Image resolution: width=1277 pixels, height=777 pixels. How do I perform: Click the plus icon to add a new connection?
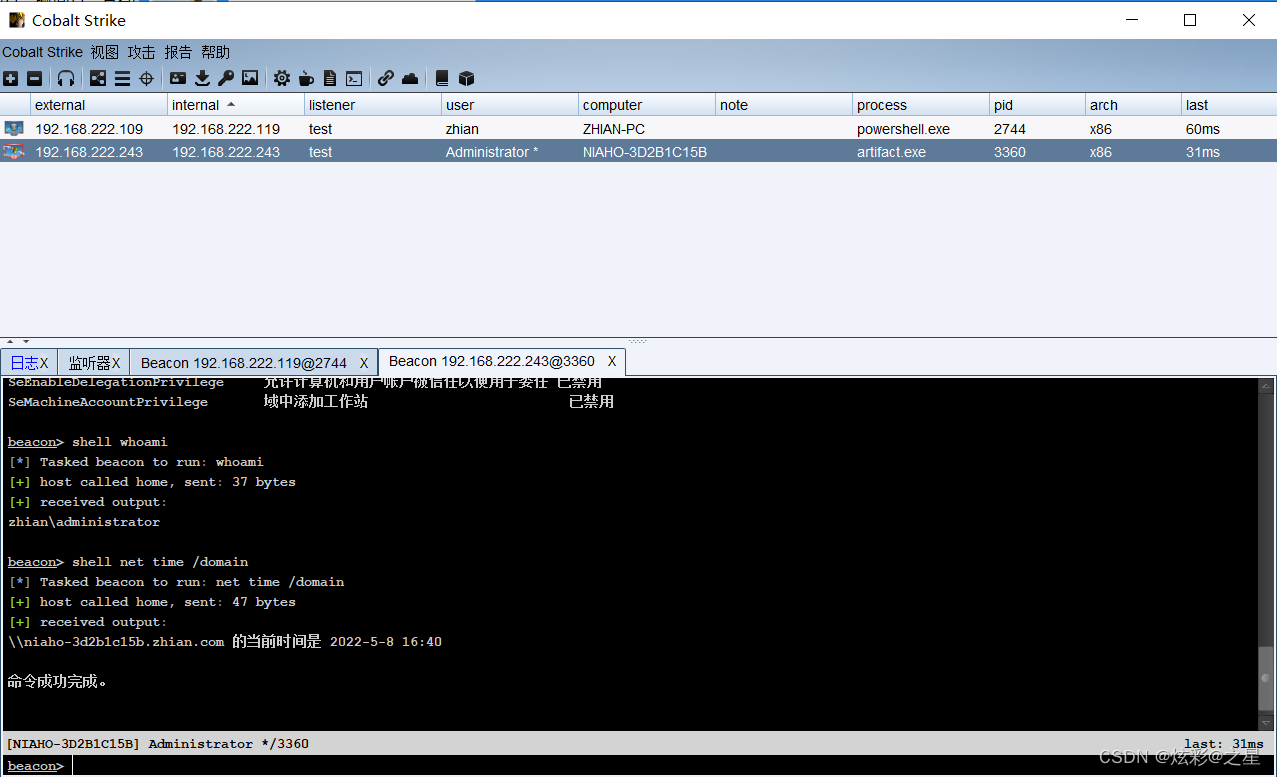pyautogui.click(x=10, y=78)
